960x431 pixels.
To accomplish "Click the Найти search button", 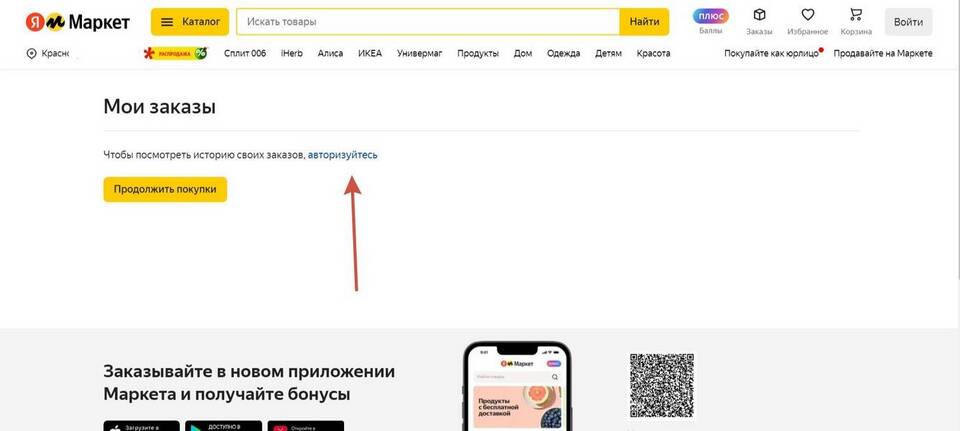I will pyautogui.click(x=644, y=22).
